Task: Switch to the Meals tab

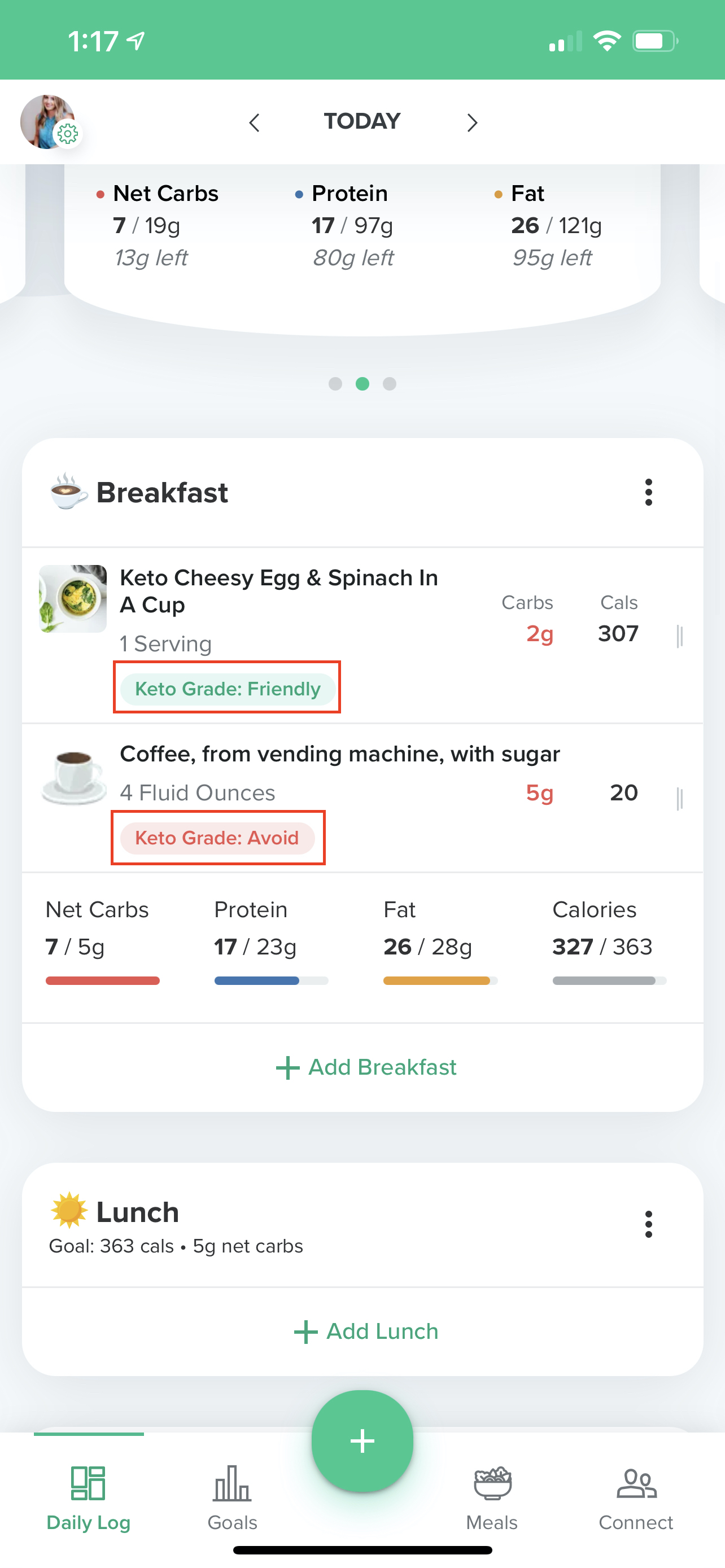Action: tap(492, 1497)
